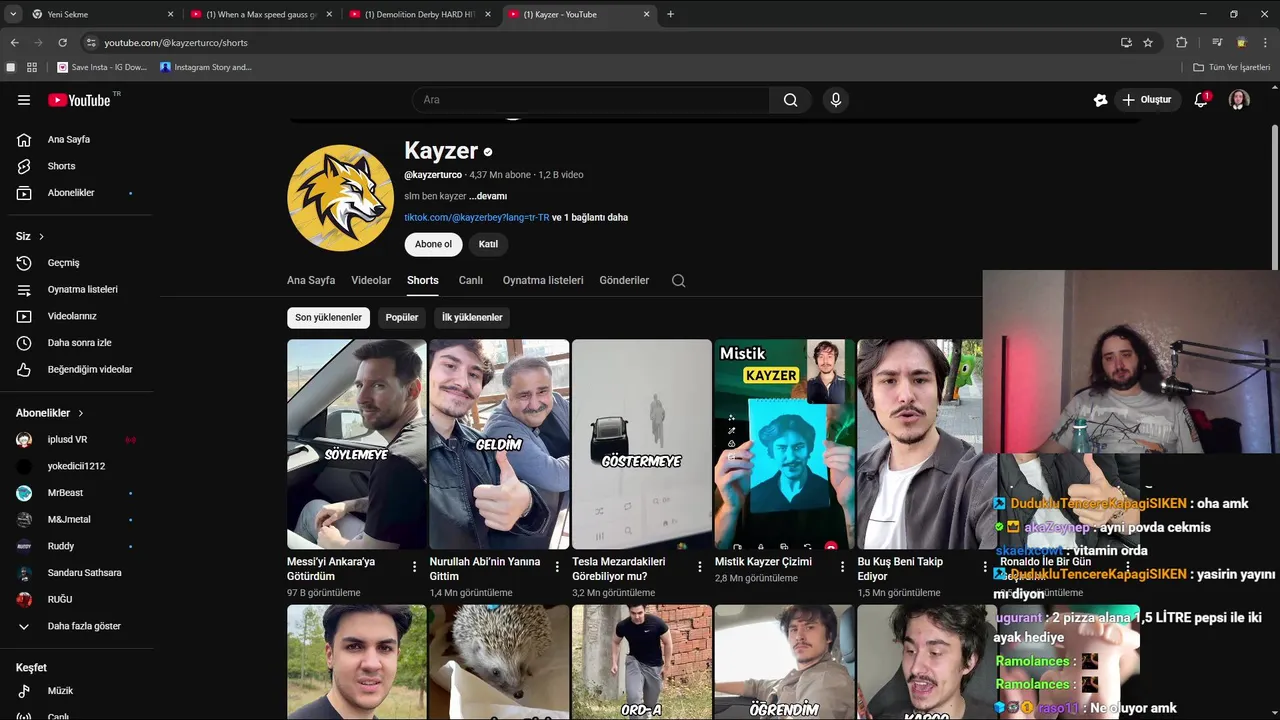Screen dimensions: 1280x720
Task: Open Save Insta bookmark in bookmarks bar
Action: click(102, 67)
